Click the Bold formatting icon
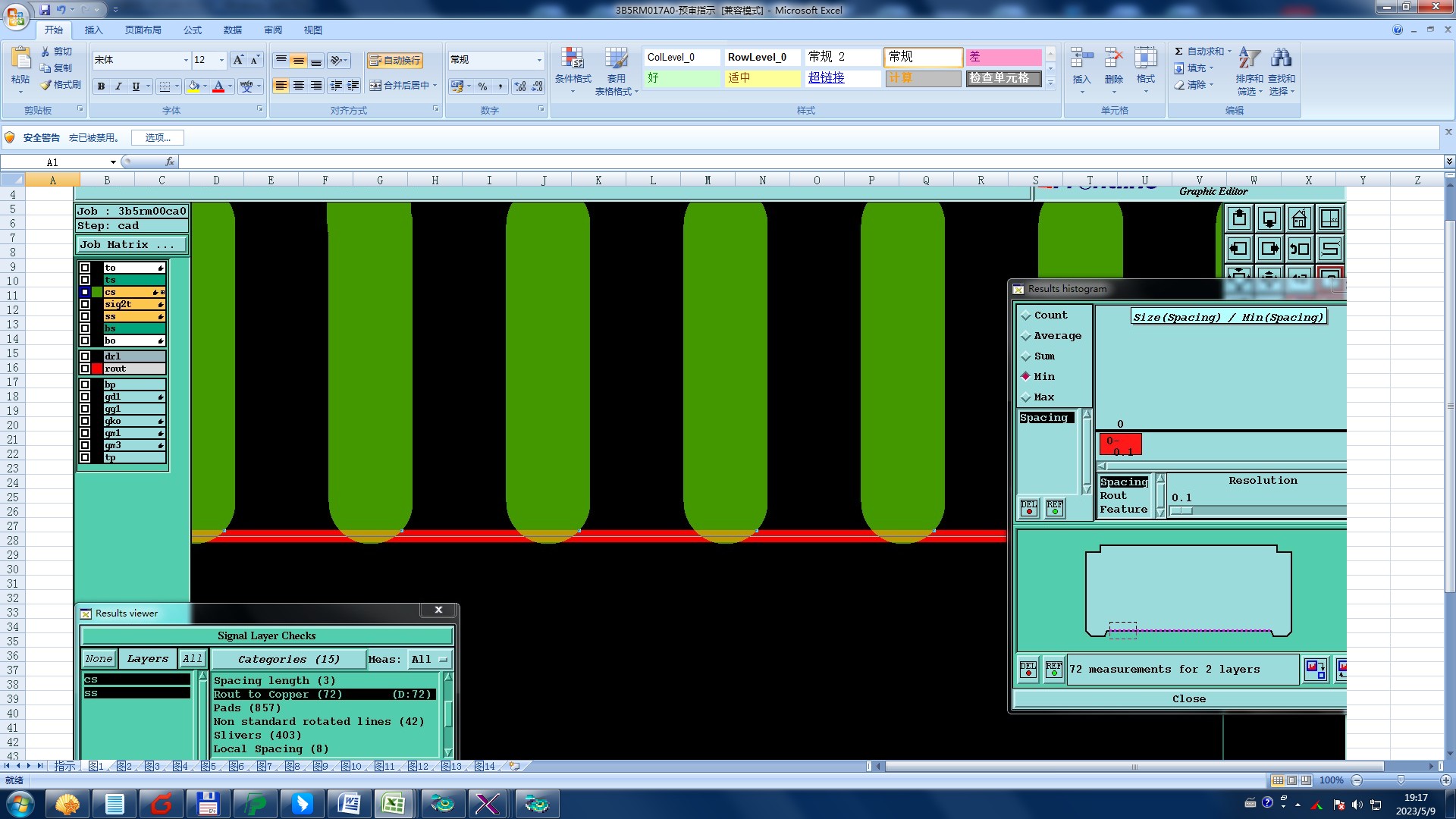This screenshot has height=819, width=1456. coord(101,86)
